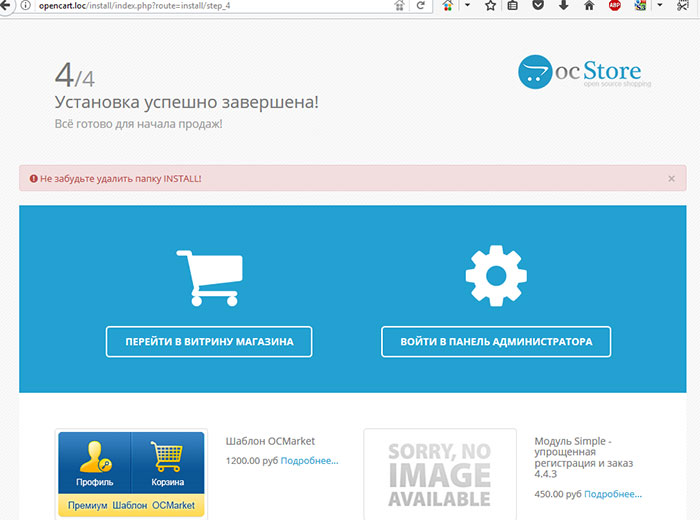Image resolution: width=700 pixels, height=520 pixels.
Task: Click the large shopping cart icon
Action: [209, 277]
